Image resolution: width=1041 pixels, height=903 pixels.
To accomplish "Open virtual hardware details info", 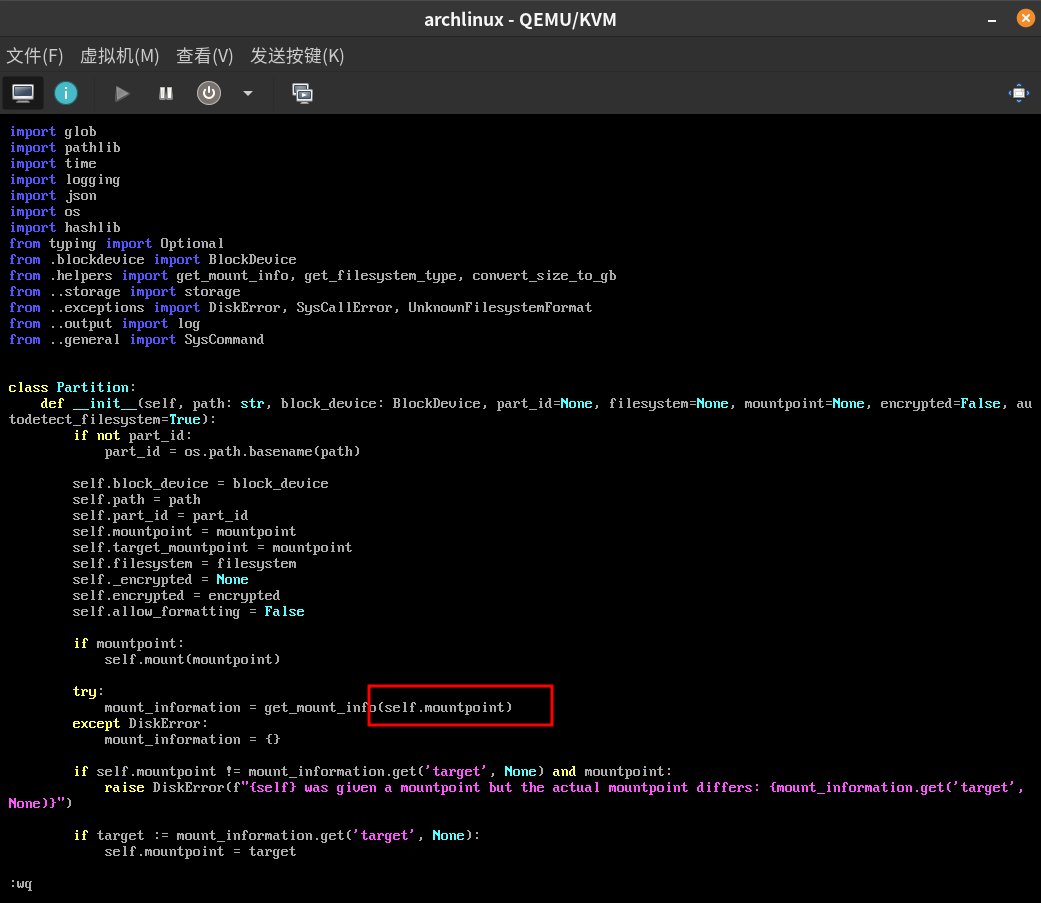I will pyautogui.click(x=66, y=93).
